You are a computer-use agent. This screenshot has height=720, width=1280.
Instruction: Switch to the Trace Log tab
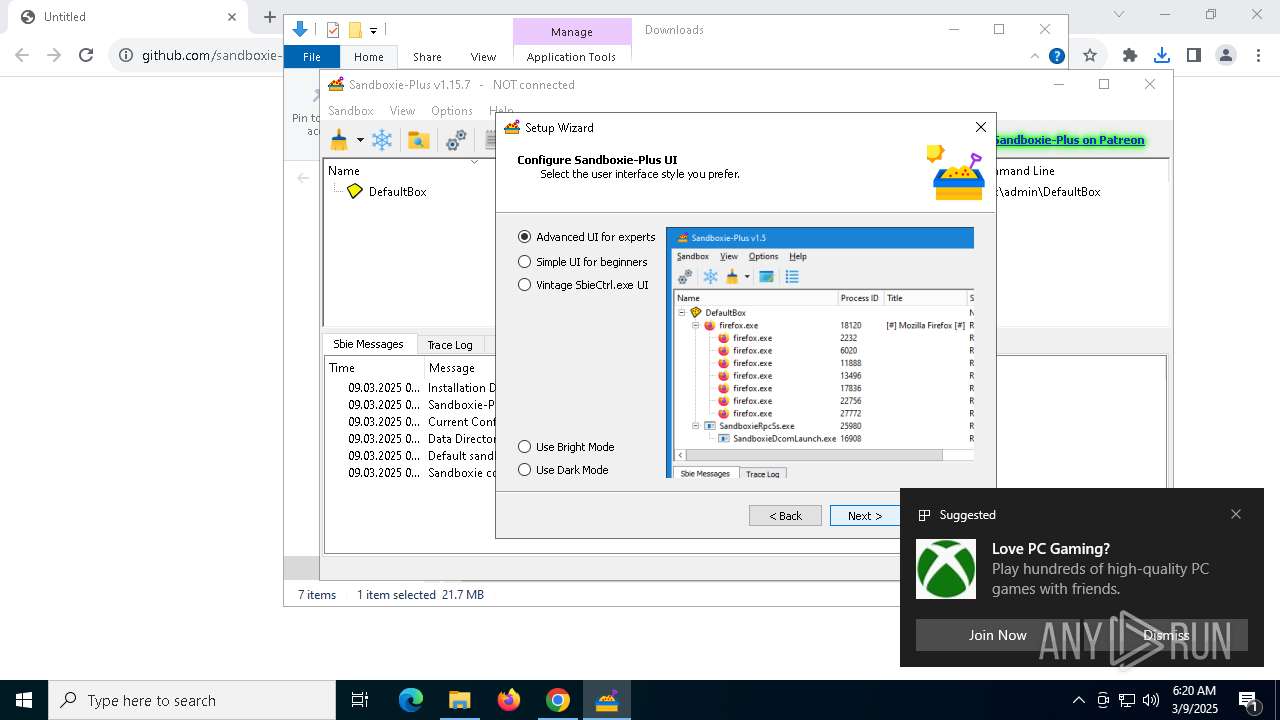(x=450, y=345)
